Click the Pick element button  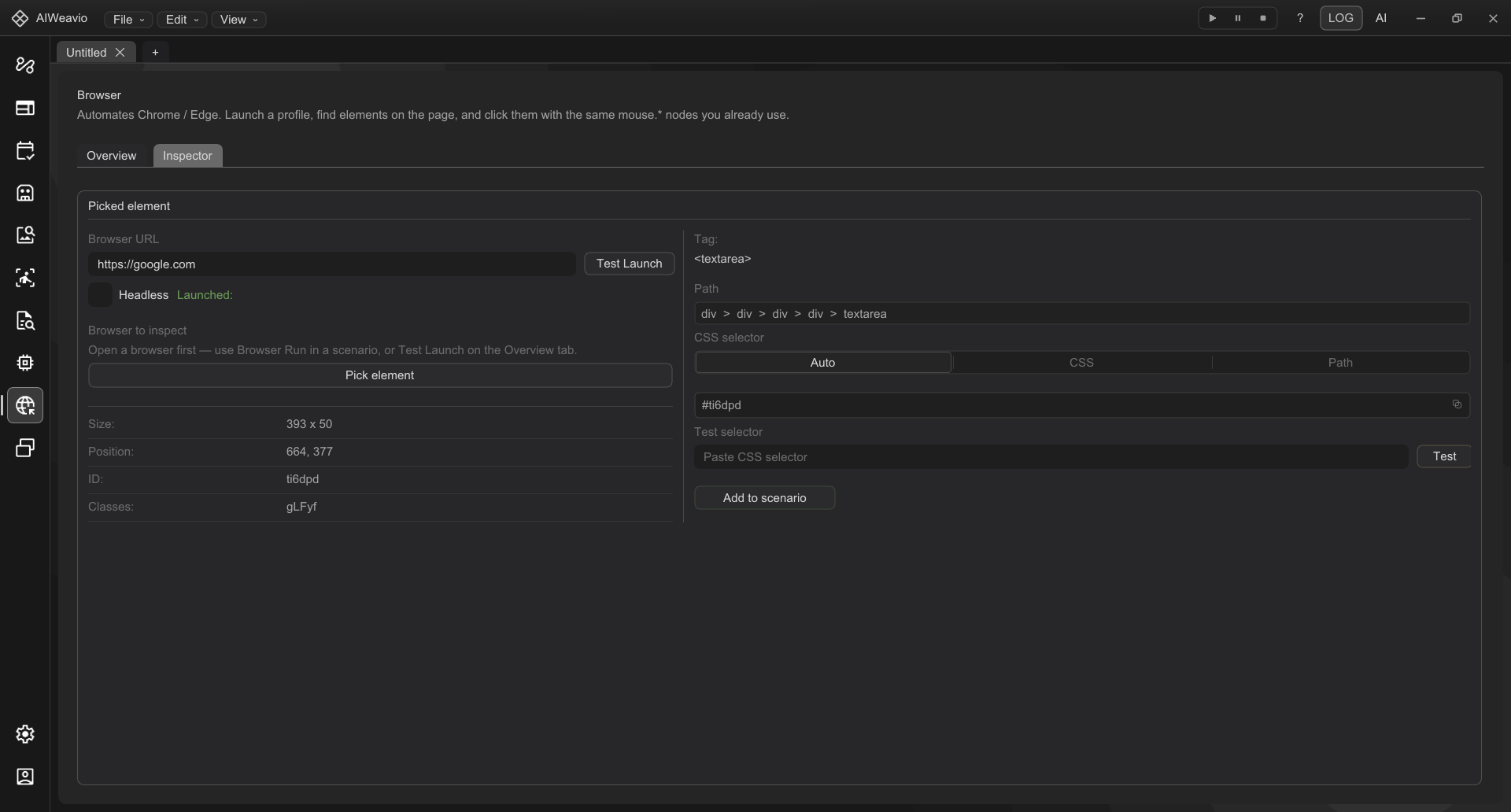380,375
